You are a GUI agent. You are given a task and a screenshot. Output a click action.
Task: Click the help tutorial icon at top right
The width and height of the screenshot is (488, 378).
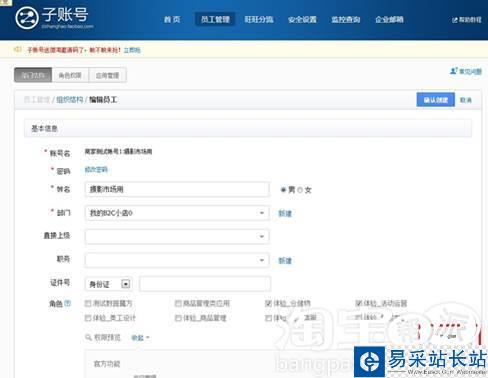454,20
